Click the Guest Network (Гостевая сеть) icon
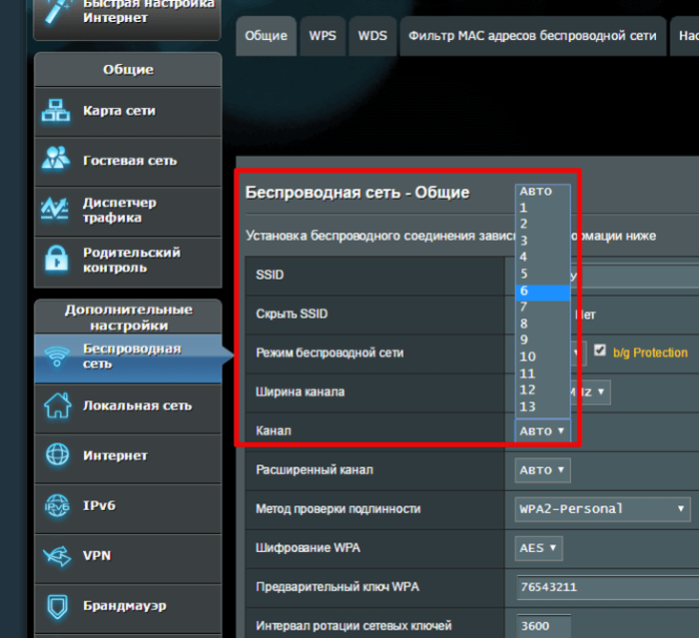Image resolution: width=699 pixels, height=638 pixels. 56,160
